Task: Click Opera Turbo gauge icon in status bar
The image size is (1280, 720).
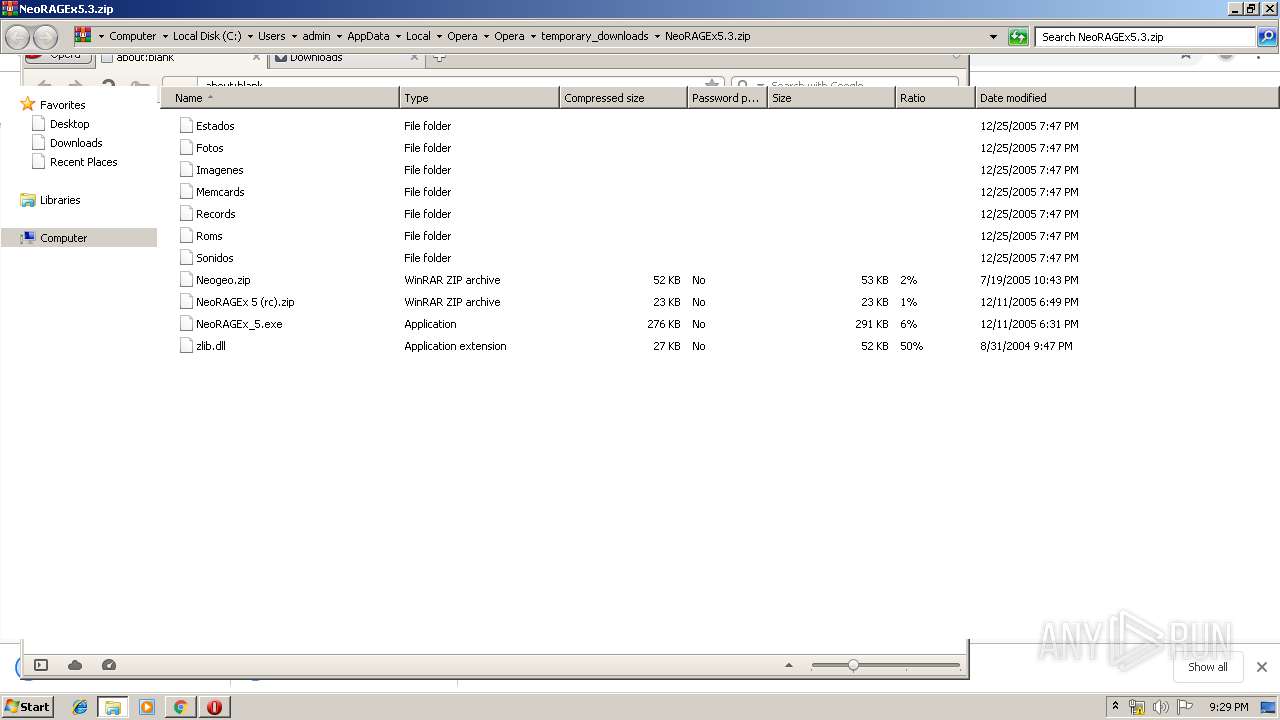Action: [109, 665]
